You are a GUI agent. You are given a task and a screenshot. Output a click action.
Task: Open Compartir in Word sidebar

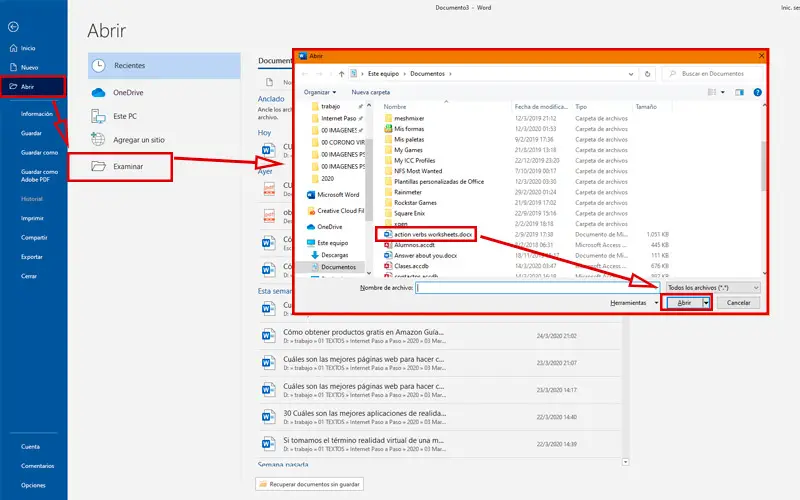[x=34, y=238]
